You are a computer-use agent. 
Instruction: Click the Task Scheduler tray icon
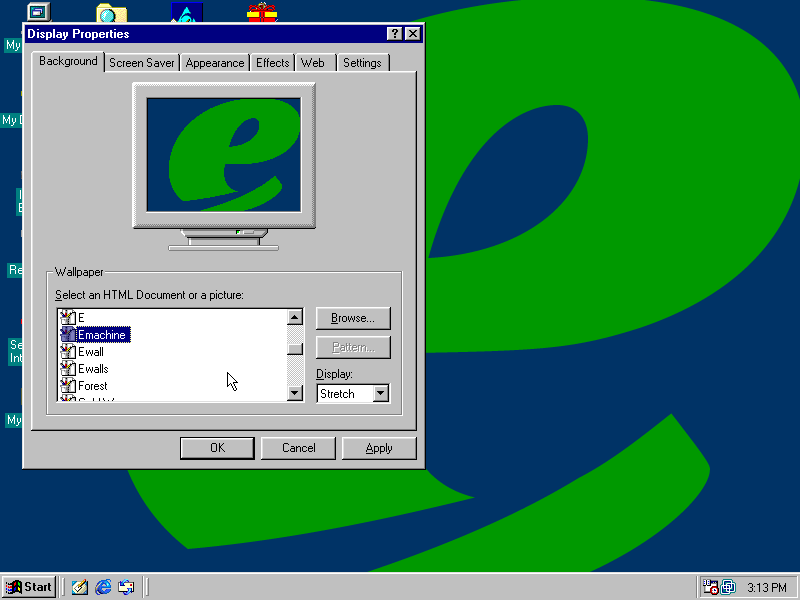point(710,587)
